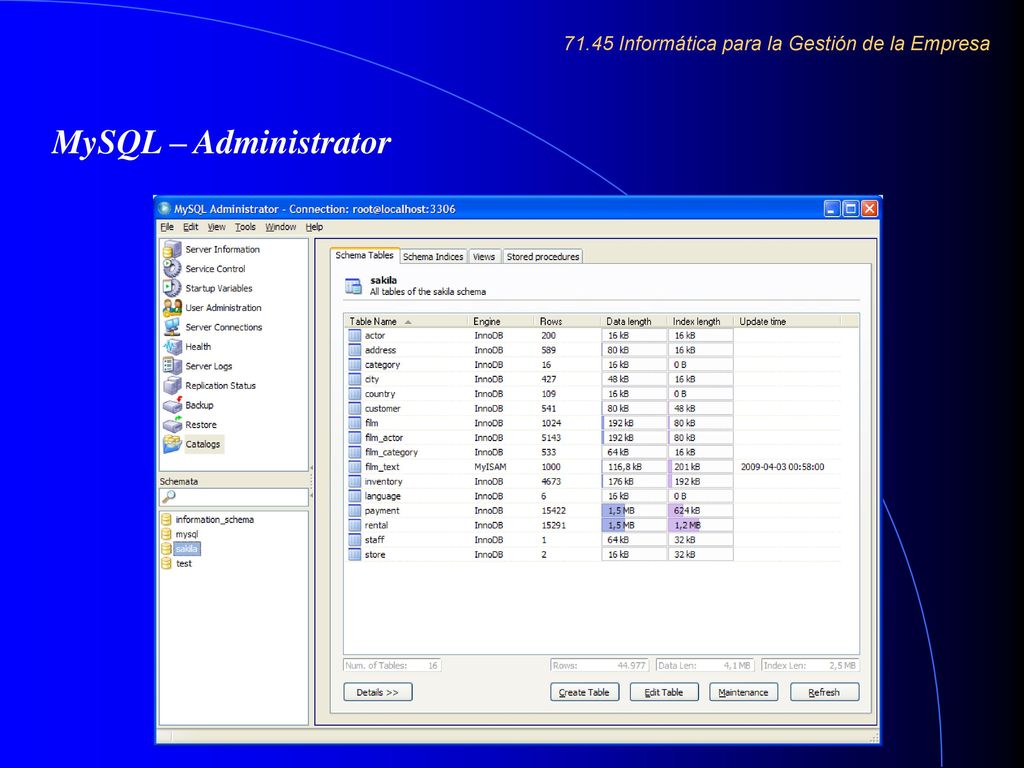
Task: Click the Edit Table button
Action: point(664,692)
